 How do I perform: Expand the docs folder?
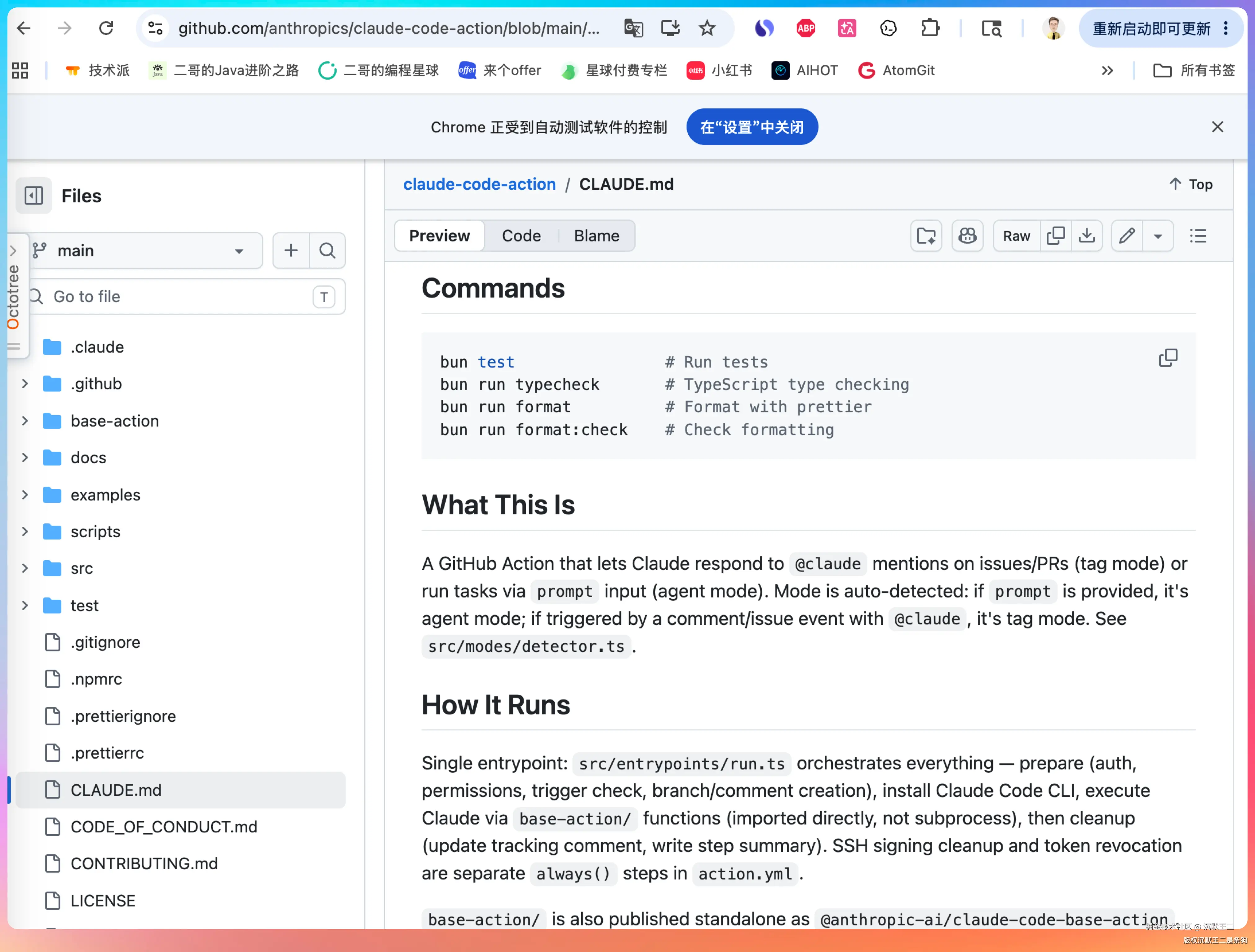click(x=25, y=458)
